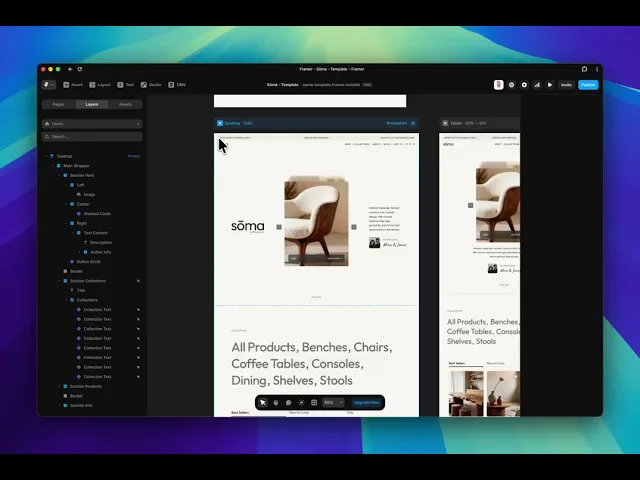Collapse the Center layer
The width and height of the screenshot is (640, 480).
(x=66, y=204)
